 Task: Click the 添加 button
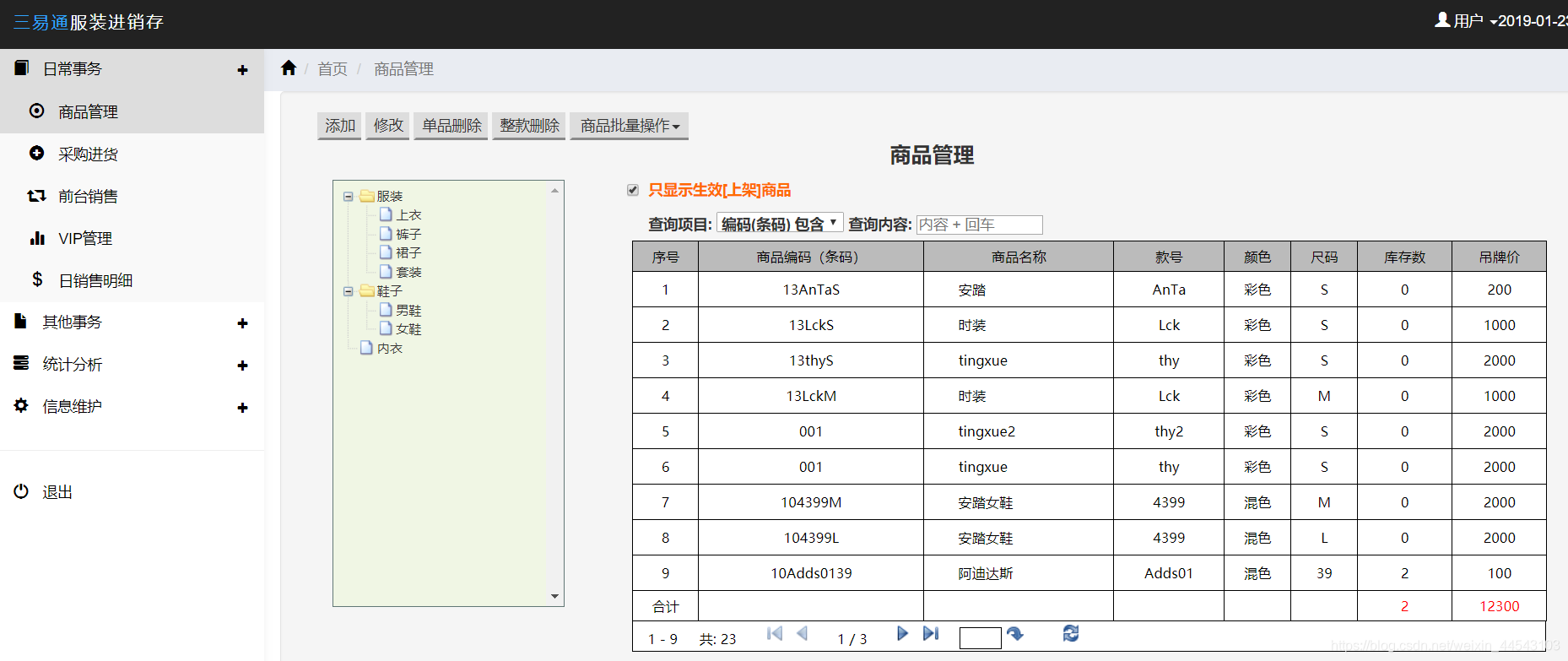click(x=340, y=126)
